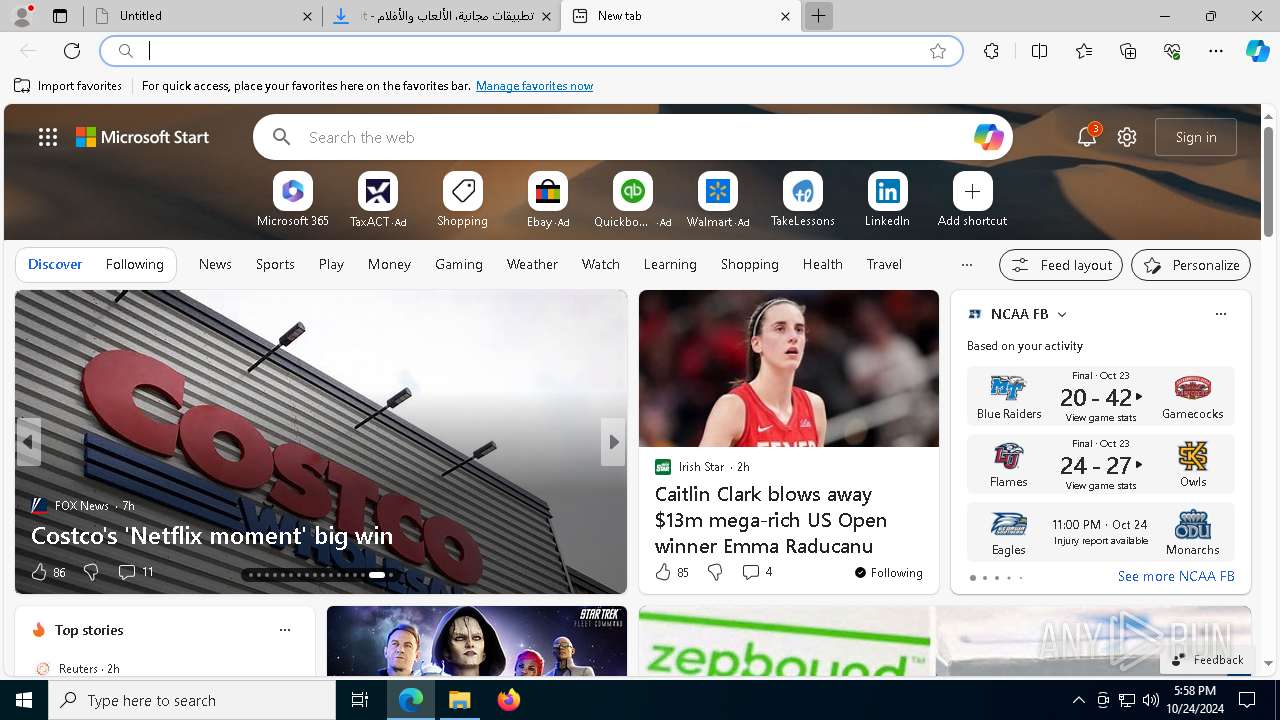This screenshot has height=720, width=1280.
Task: Open Edge Settings and more menu
Action: point(1216,51)
